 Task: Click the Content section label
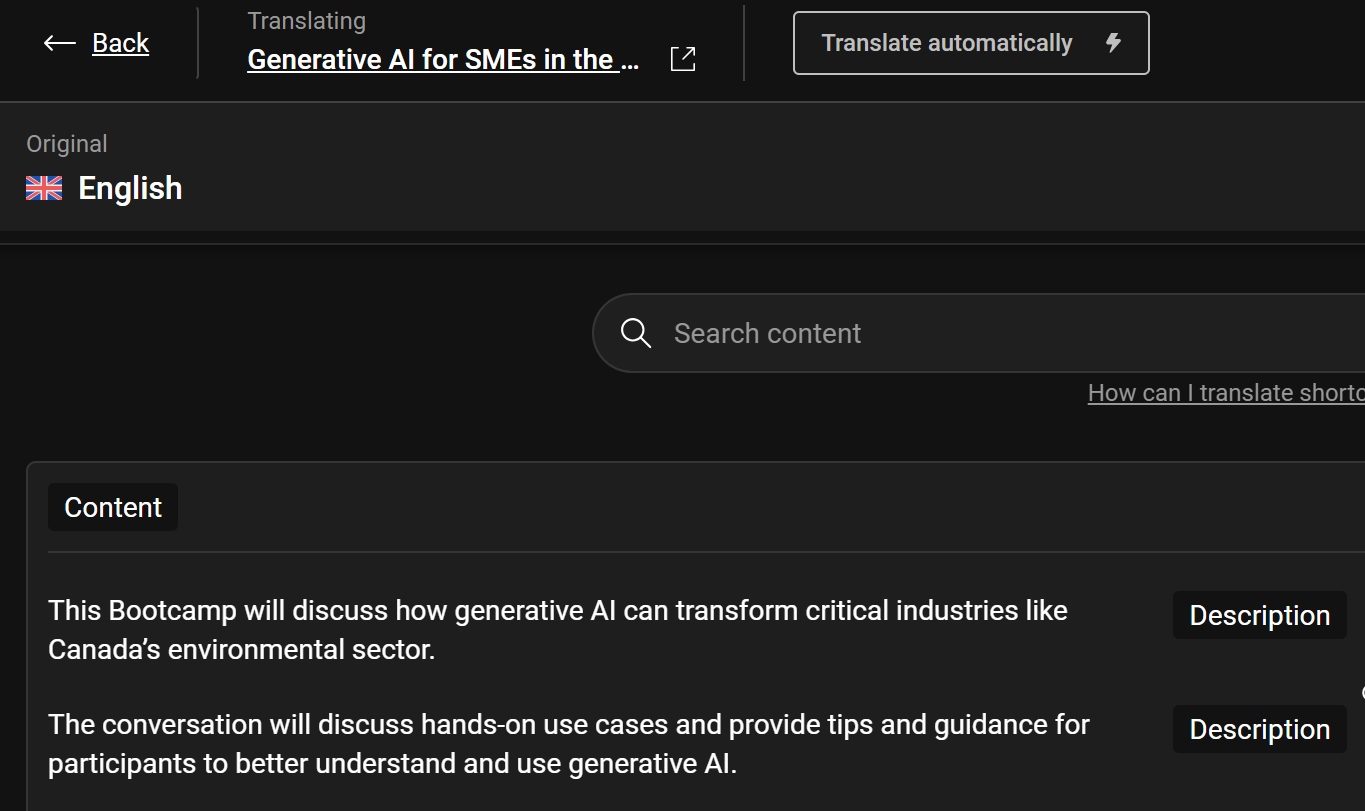pos(113,507)
